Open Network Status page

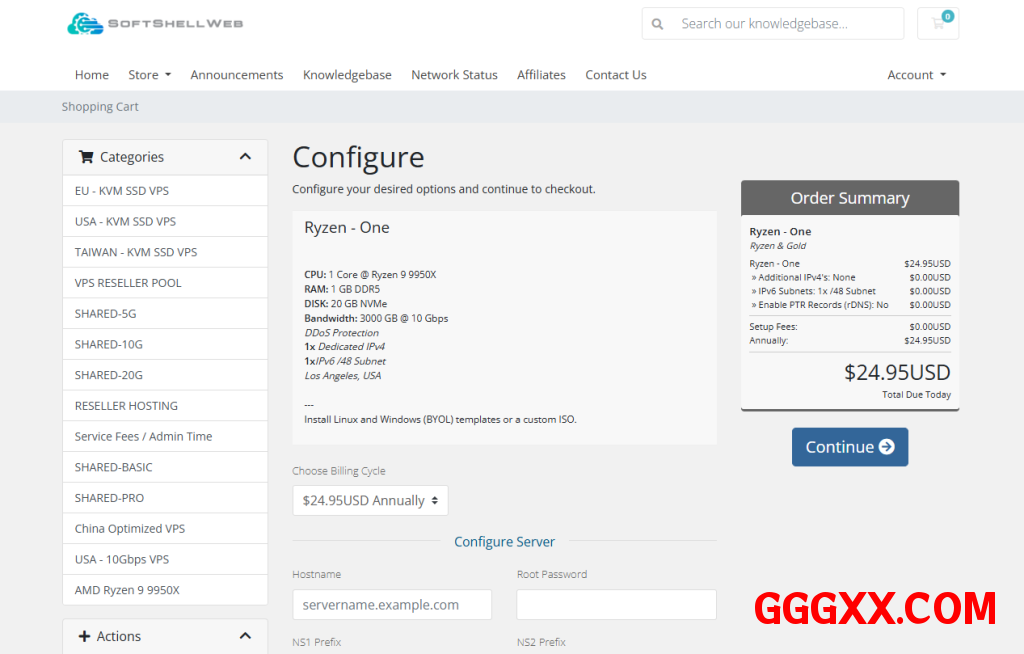pos(454,75)
